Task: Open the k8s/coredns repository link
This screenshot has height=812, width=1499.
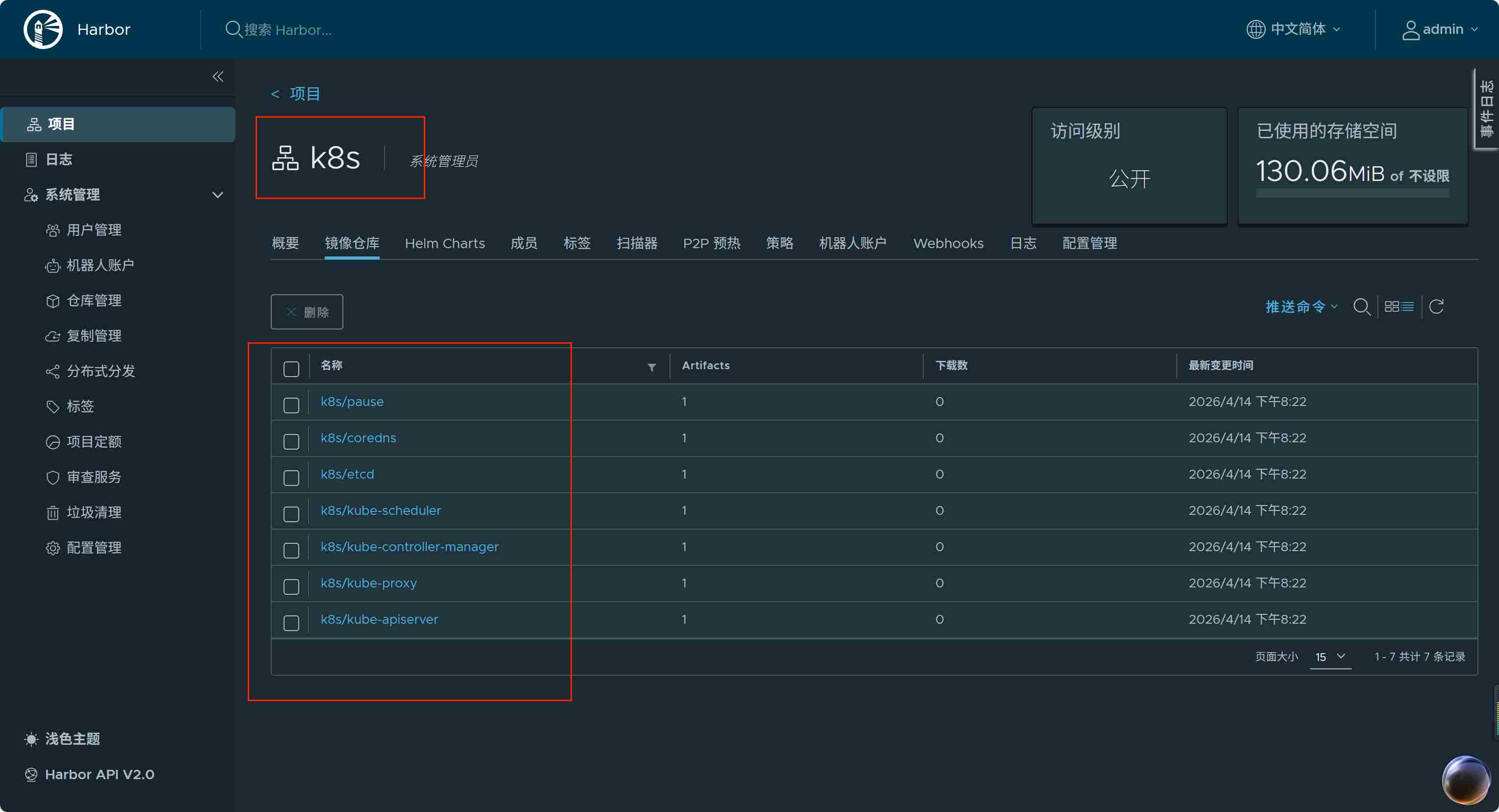Action: click(359, 438)
